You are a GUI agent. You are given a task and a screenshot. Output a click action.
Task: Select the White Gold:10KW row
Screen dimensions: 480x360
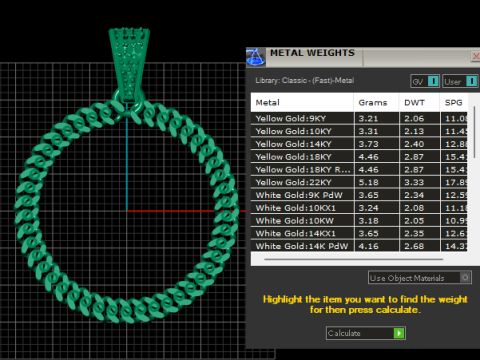click(359, 220)
